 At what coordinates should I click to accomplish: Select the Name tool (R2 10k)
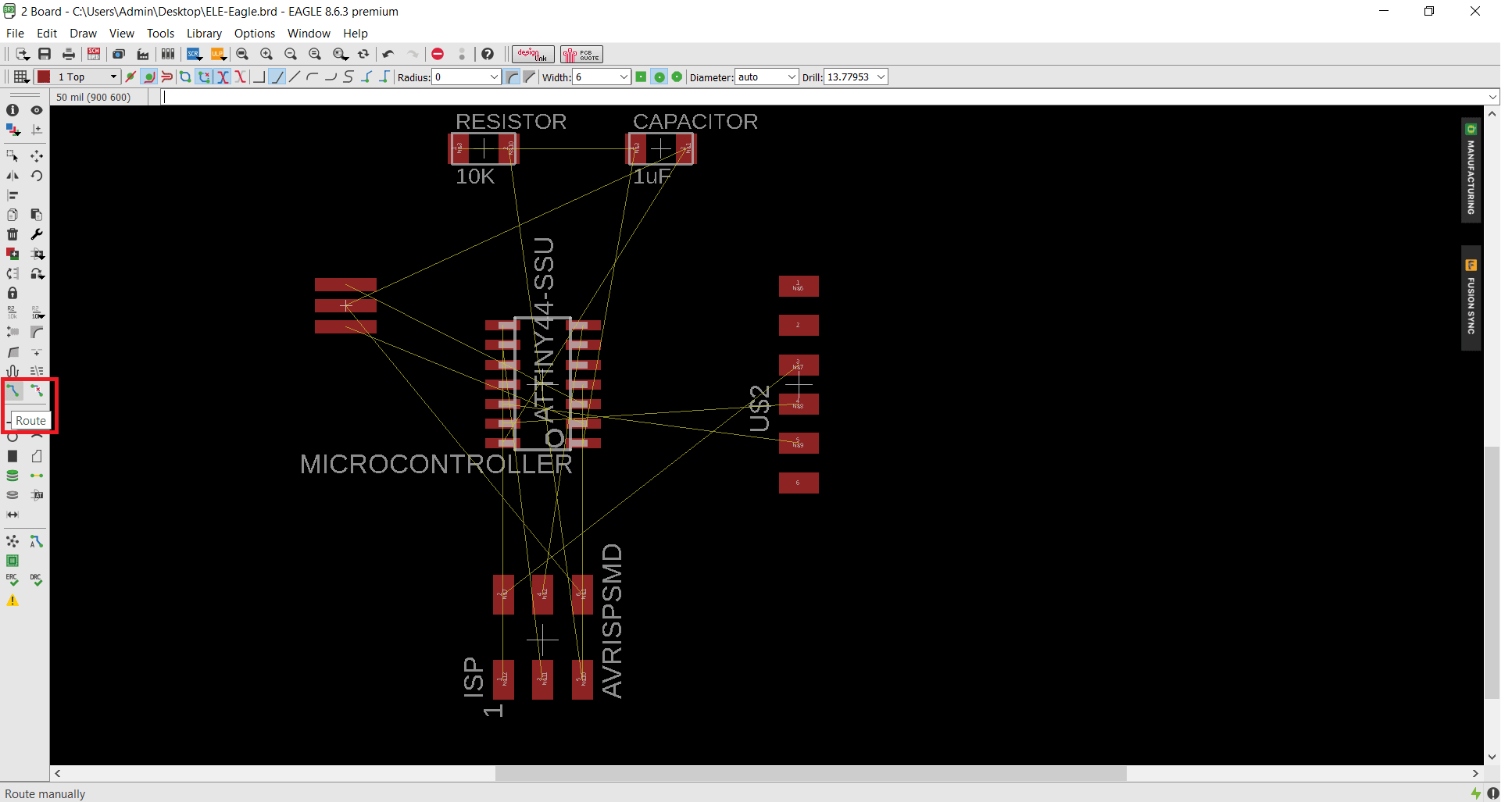coord(13,312)
